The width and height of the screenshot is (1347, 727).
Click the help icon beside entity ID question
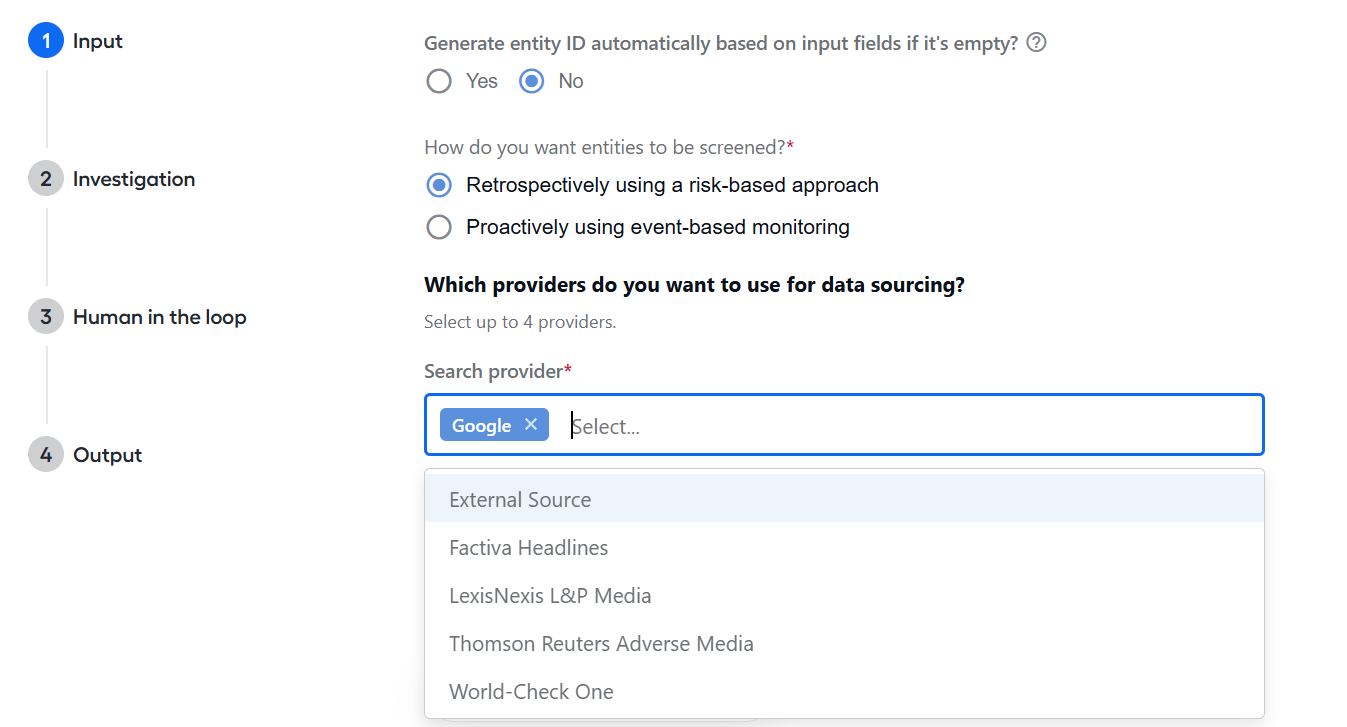(1036, 43)
